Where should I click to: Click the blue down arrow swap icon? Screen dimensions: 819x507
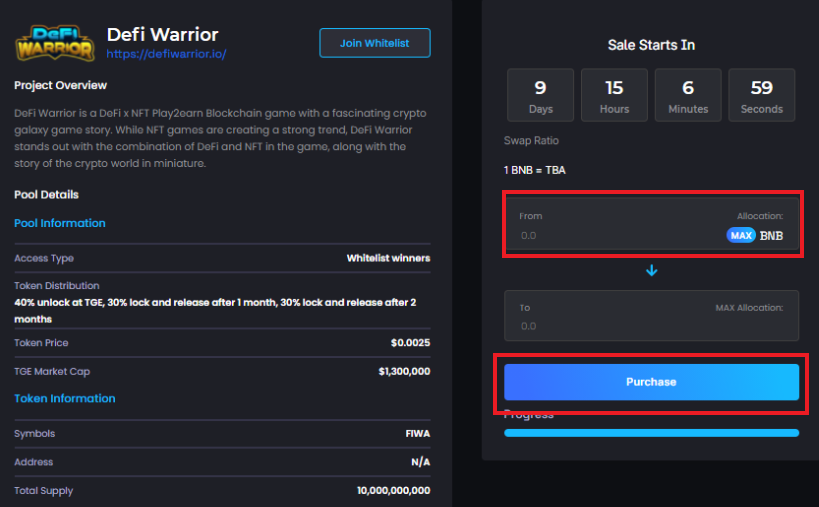(651, 270)
